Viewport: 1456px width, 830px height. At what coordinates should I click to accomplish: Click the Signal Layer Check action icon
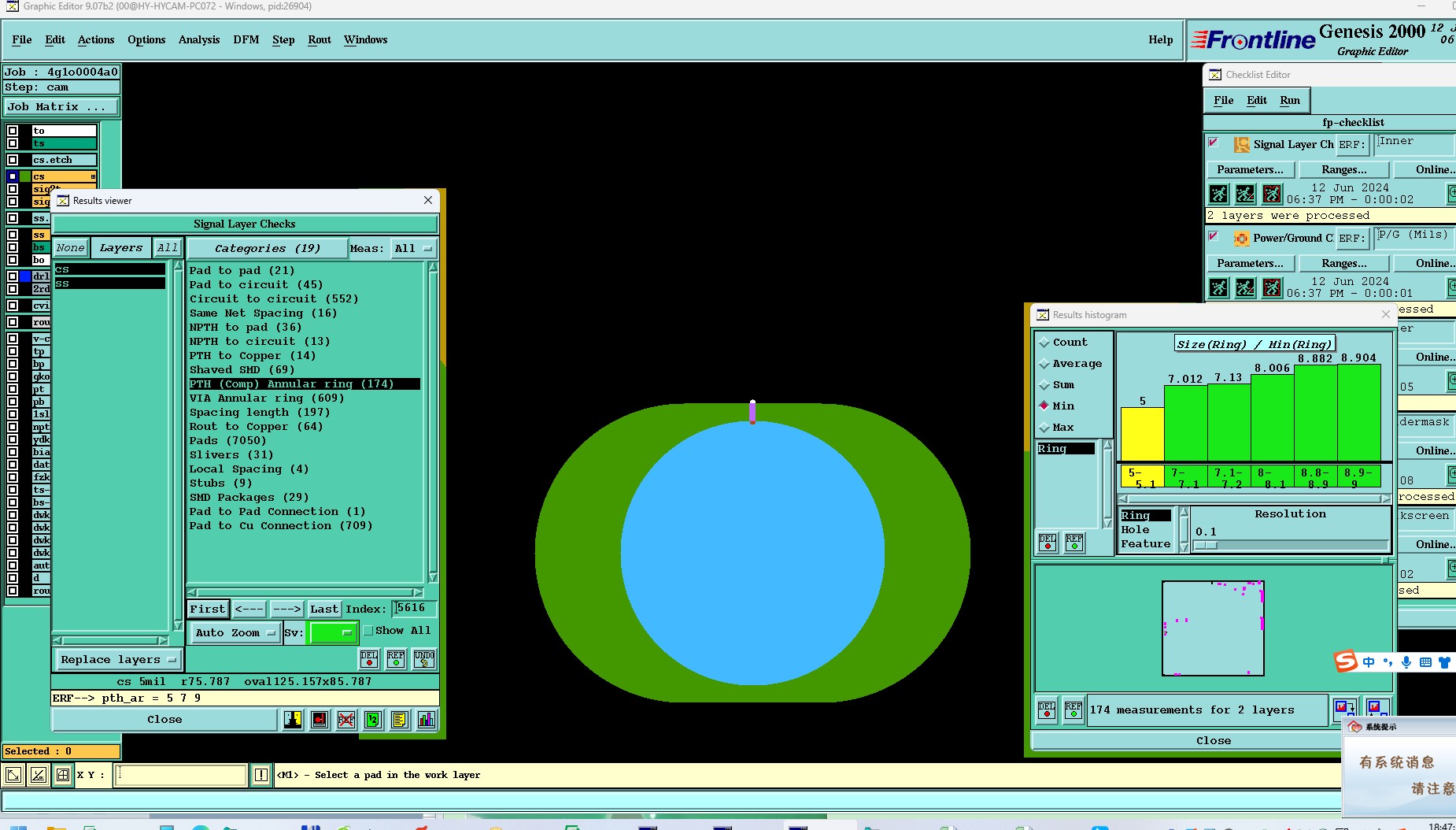click(1242, 145)
